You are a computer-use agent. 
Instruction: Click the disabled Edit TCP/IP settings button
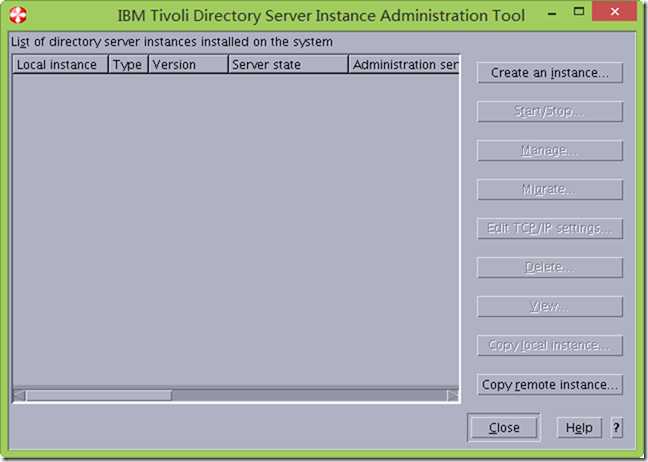pos(550,229)
